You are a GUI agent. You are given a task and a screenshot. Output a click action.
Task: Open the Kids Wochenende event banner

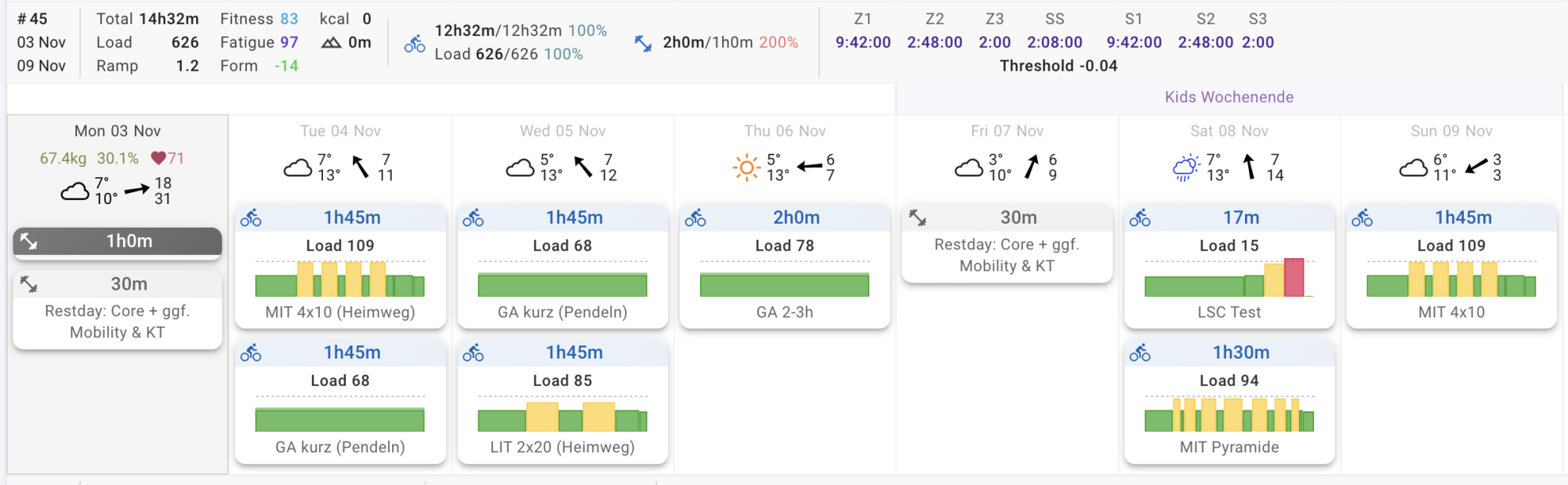1229,97
